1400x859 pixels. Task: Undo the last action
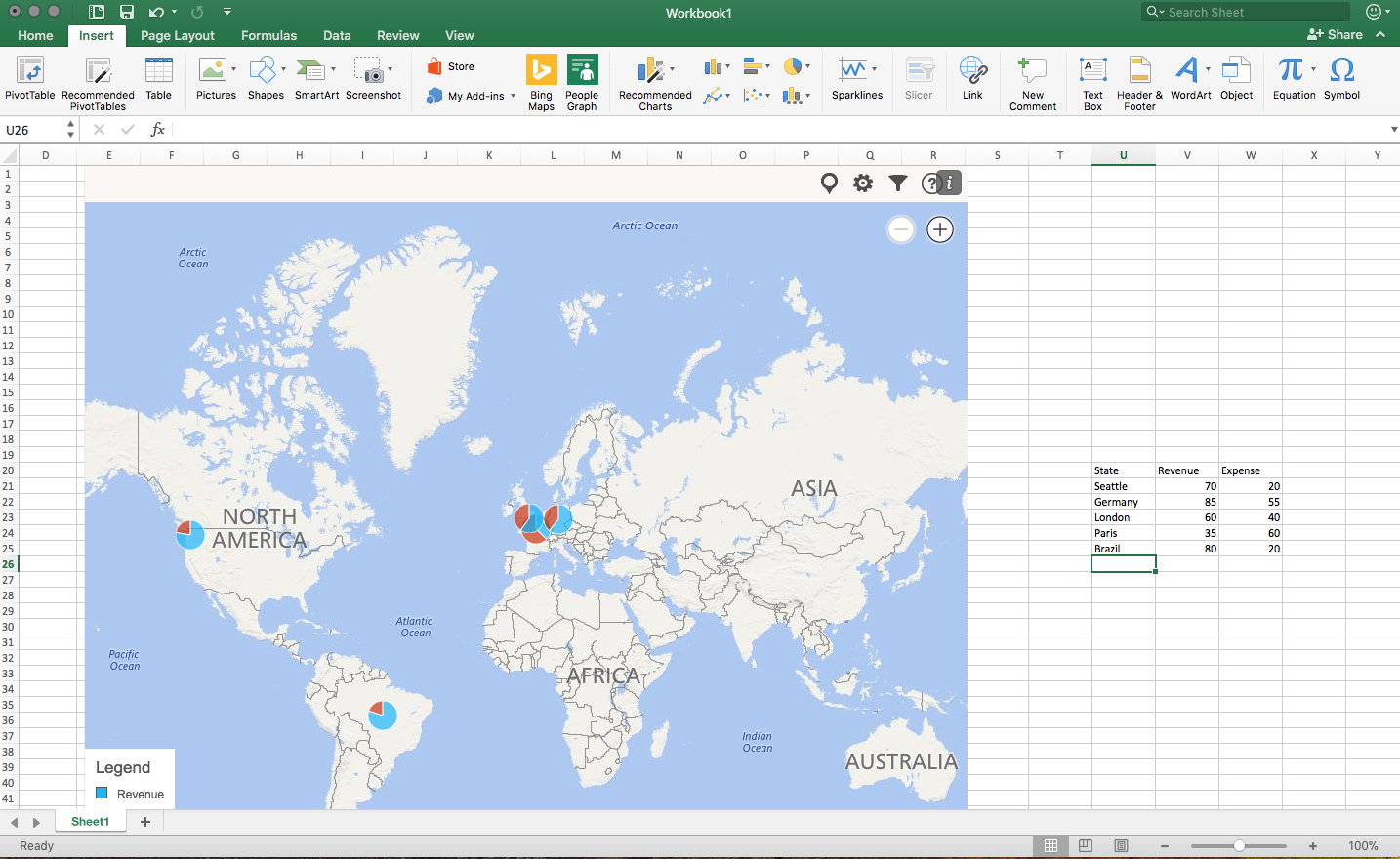pos(156,12)
